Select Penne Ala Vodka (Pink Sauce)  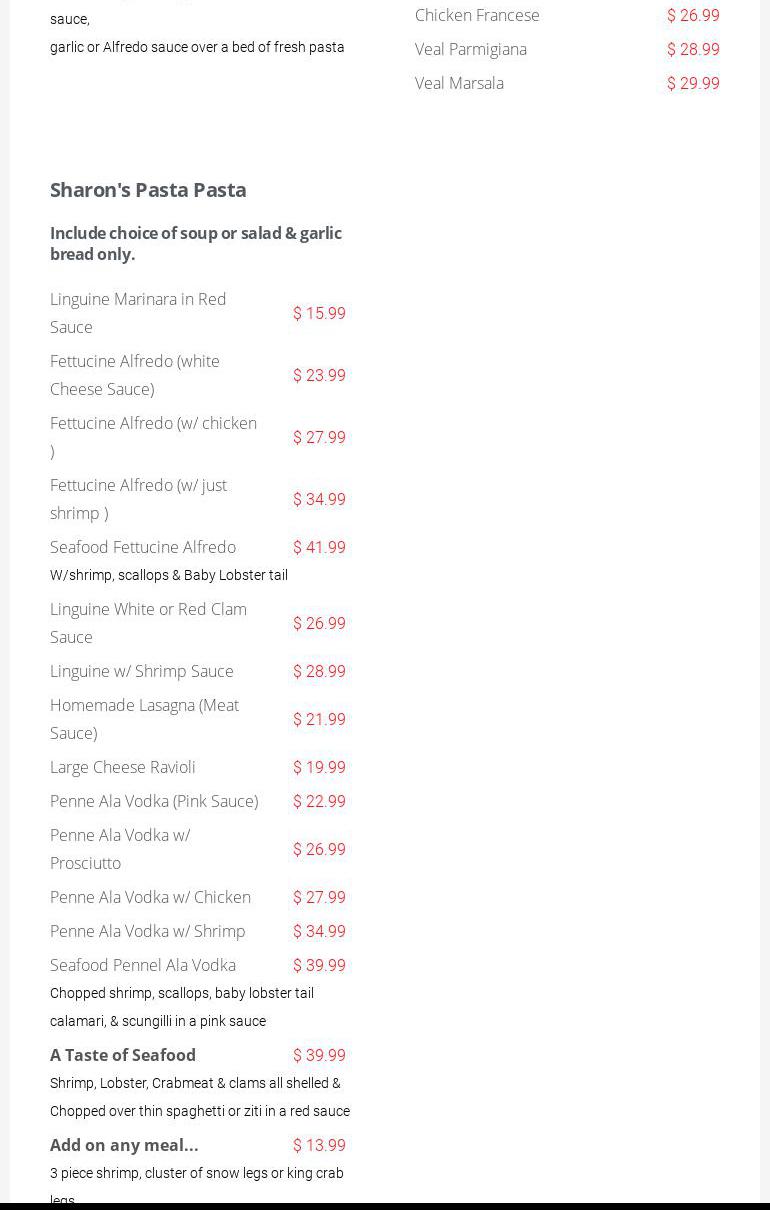tap(154, 801)
